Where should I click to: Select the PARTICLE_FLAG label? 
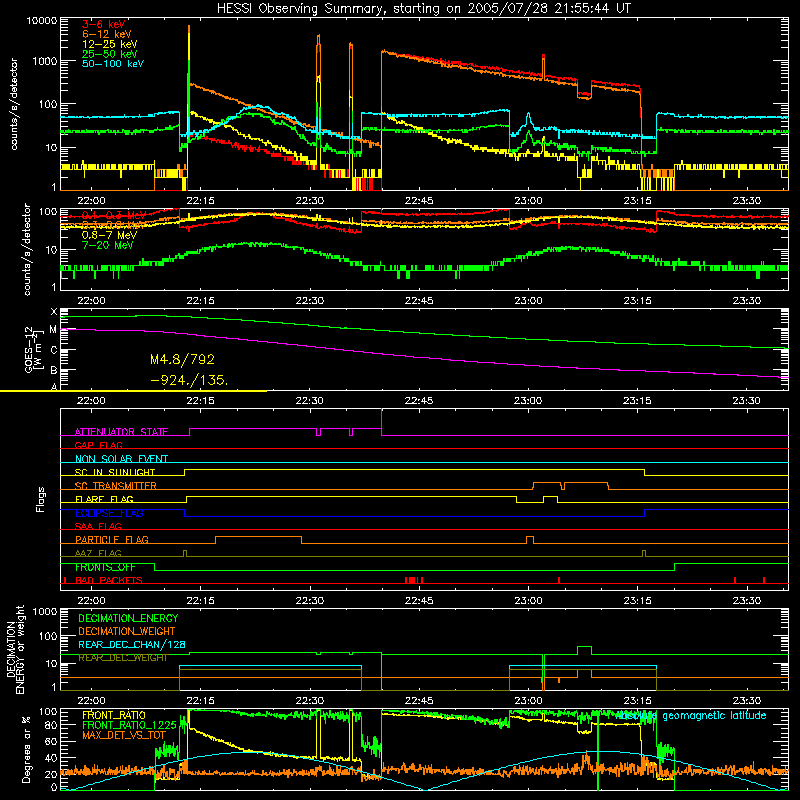112,539
